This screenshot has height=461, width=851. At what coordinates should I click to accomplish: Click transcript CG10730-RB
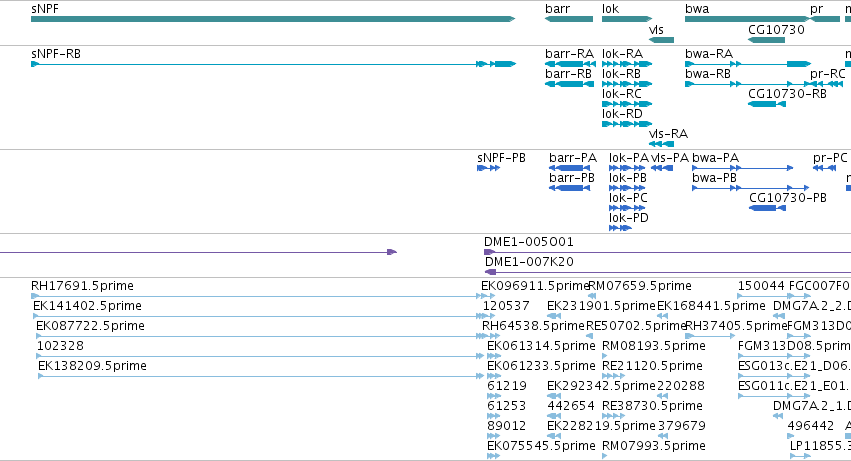click(788, 93)
